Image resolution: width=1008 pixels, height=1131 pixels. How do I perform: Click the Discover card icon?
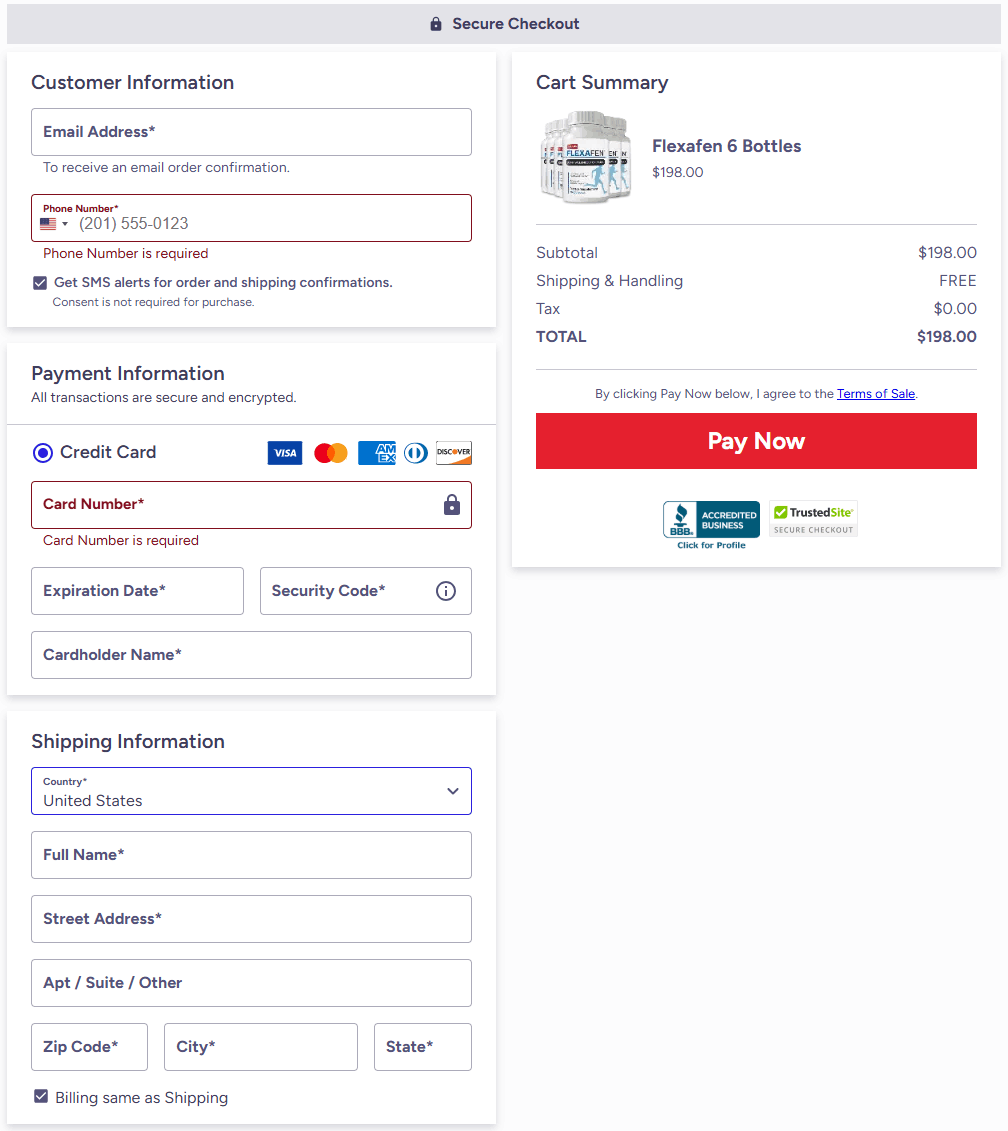[x=454, y=453]
